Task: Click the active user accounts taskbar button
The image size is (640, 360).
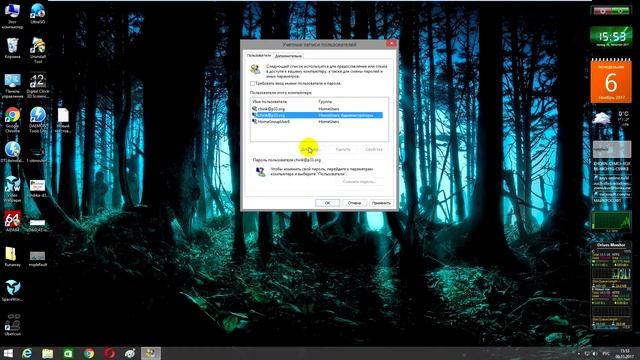Action: tap(151, 353)
